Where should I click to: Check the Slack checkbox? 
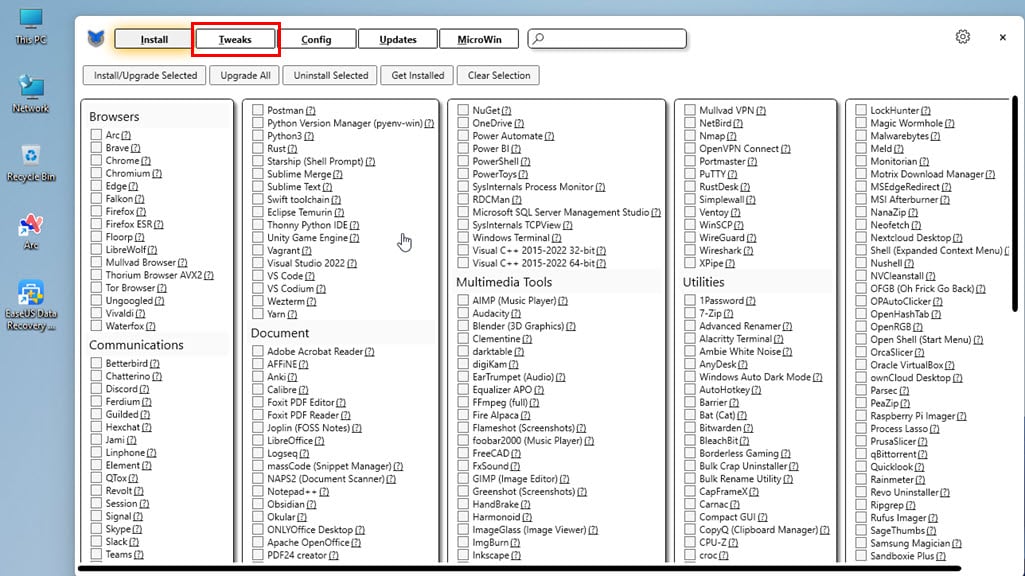97,541
